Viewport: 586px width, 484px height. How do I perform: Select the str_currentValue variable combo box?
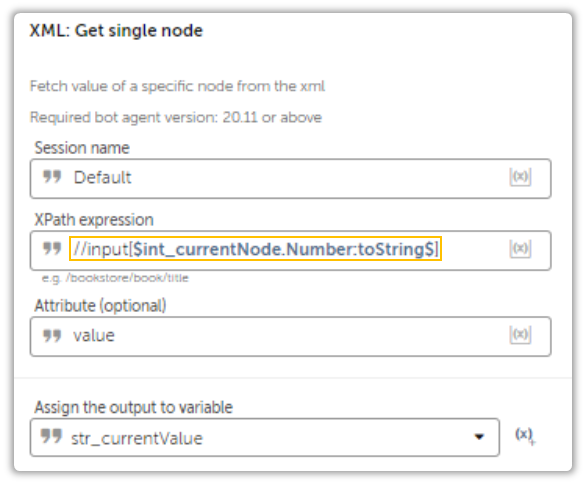pos(265,437)
